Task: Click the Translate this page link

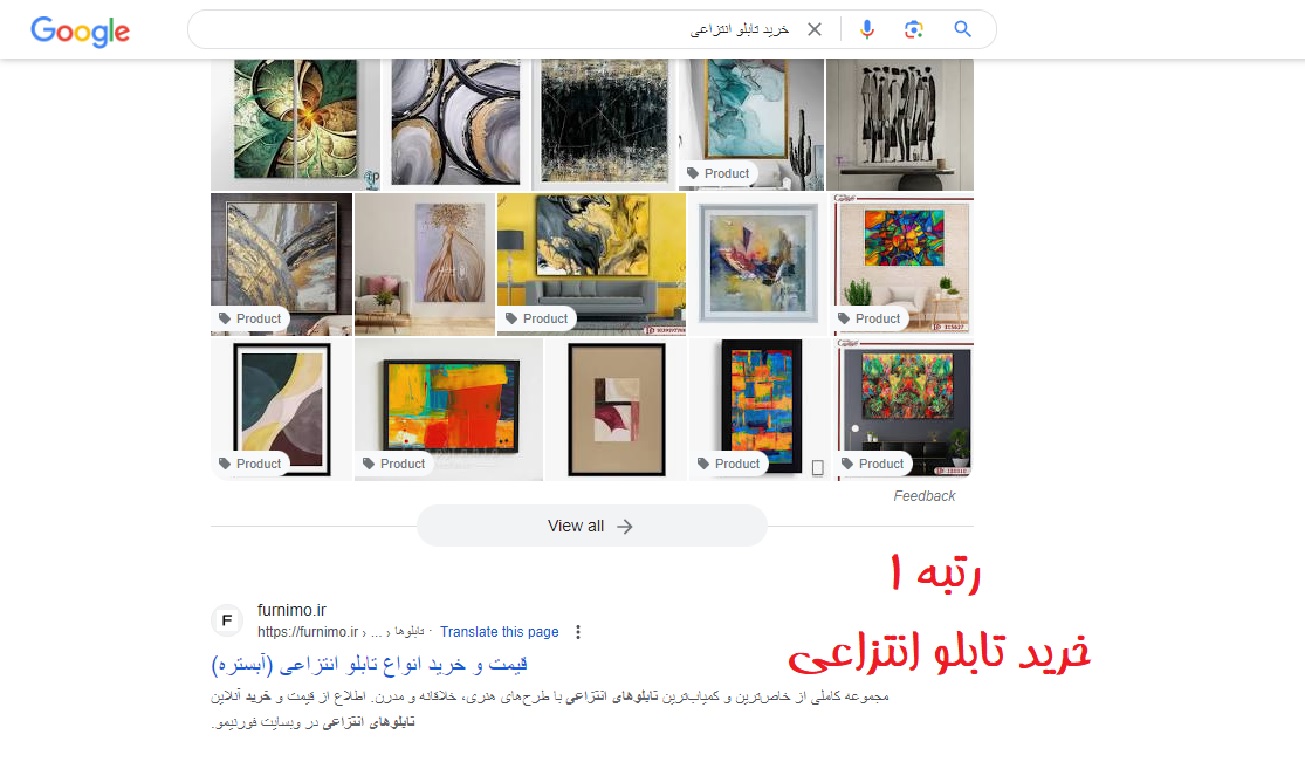Action: click(x=499, y=632)
